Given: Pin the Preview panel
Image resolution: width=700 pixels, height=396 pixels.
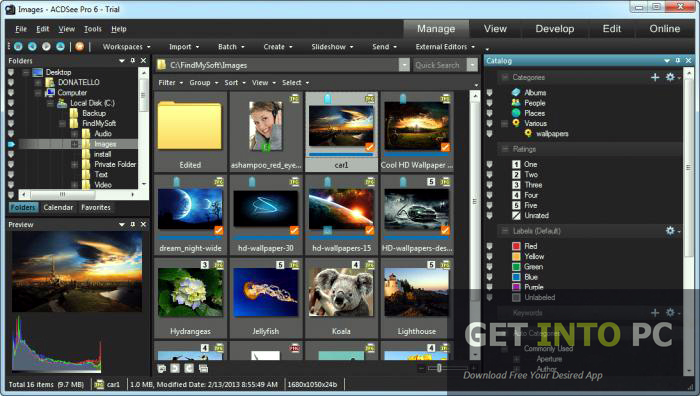Looking at the screenshot, I should point(133,224).
